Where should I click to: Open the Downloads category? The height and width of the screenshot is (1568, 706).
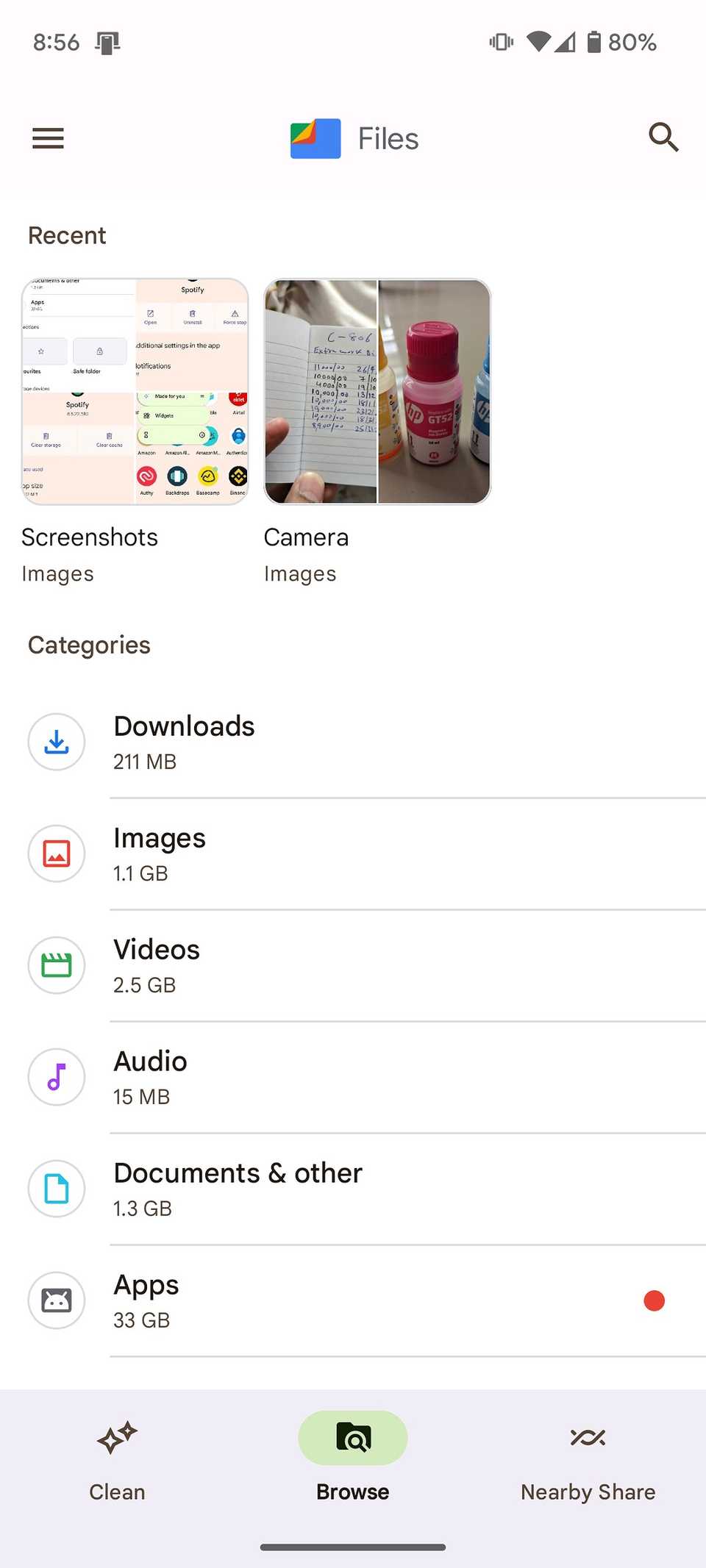[353, 742]
